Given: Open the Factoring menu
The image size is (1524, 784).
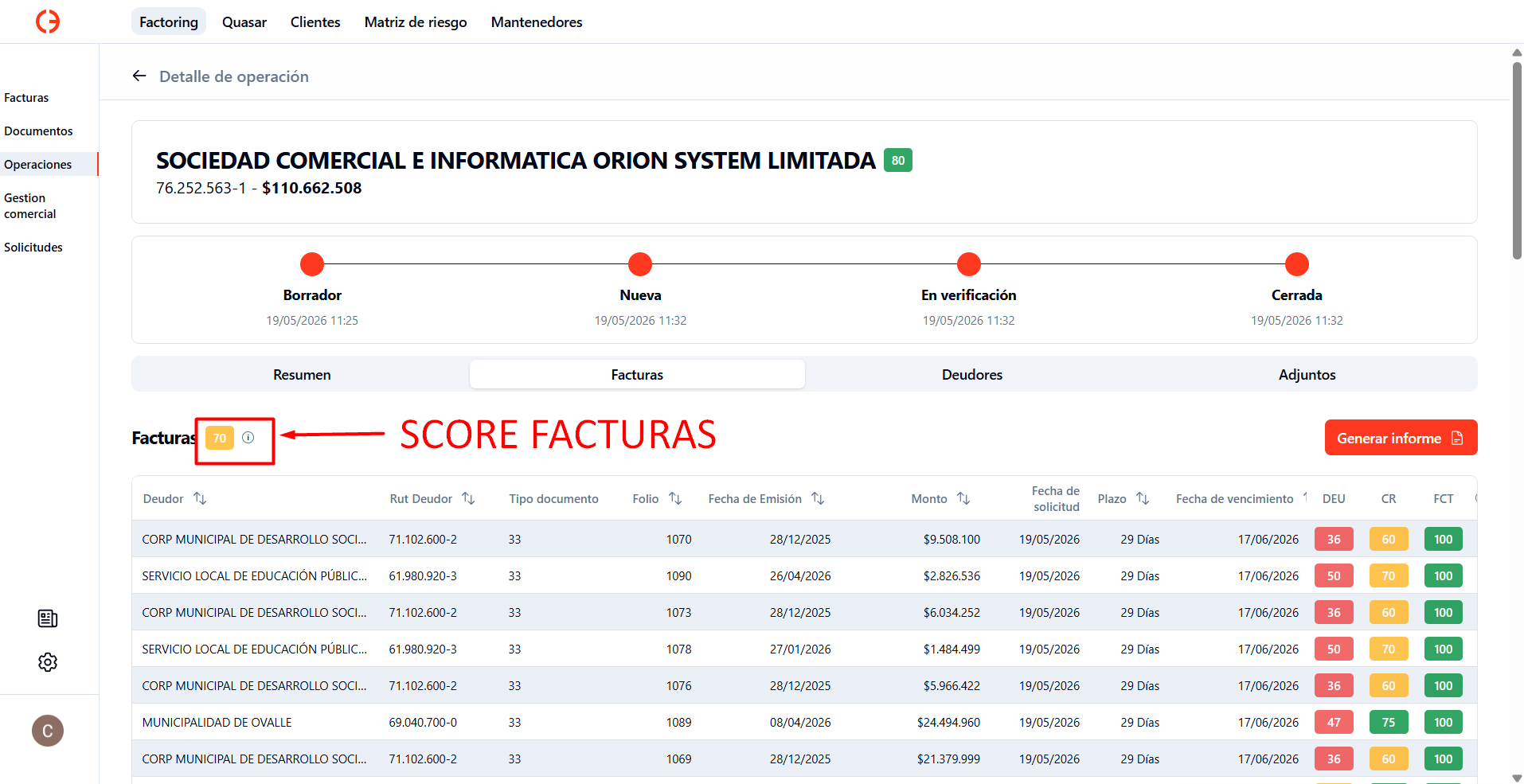Looking at the screenshot, I should 169,21.
